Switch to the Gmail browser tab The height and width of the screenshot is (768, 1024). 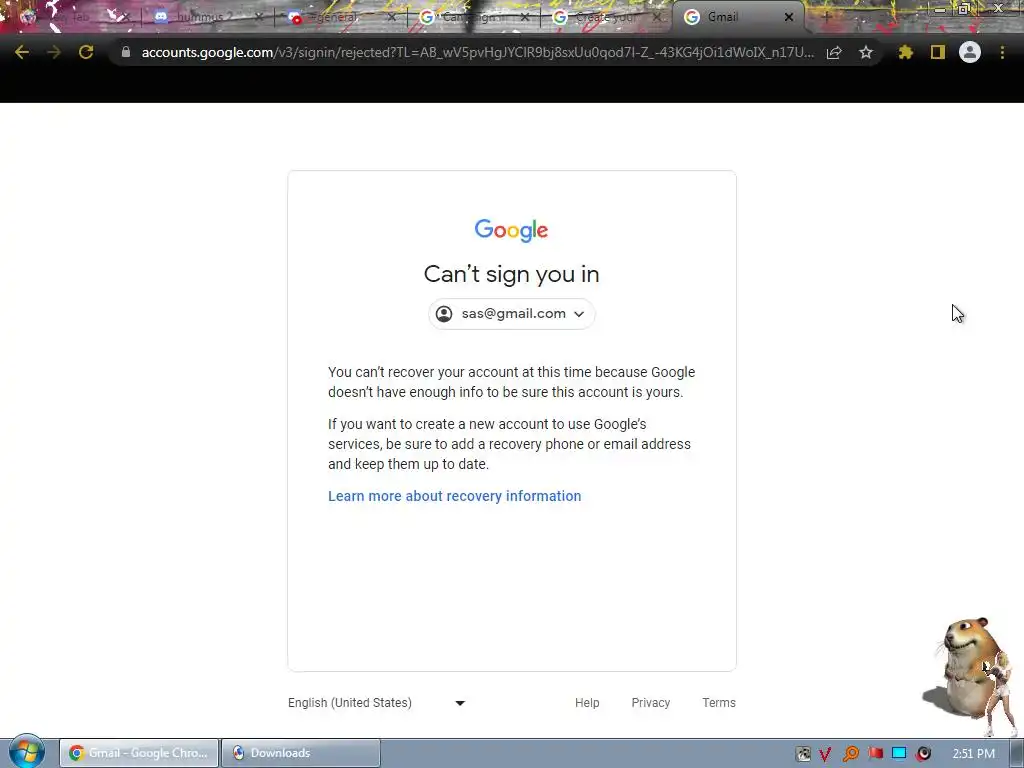click(x=738, y=17)
